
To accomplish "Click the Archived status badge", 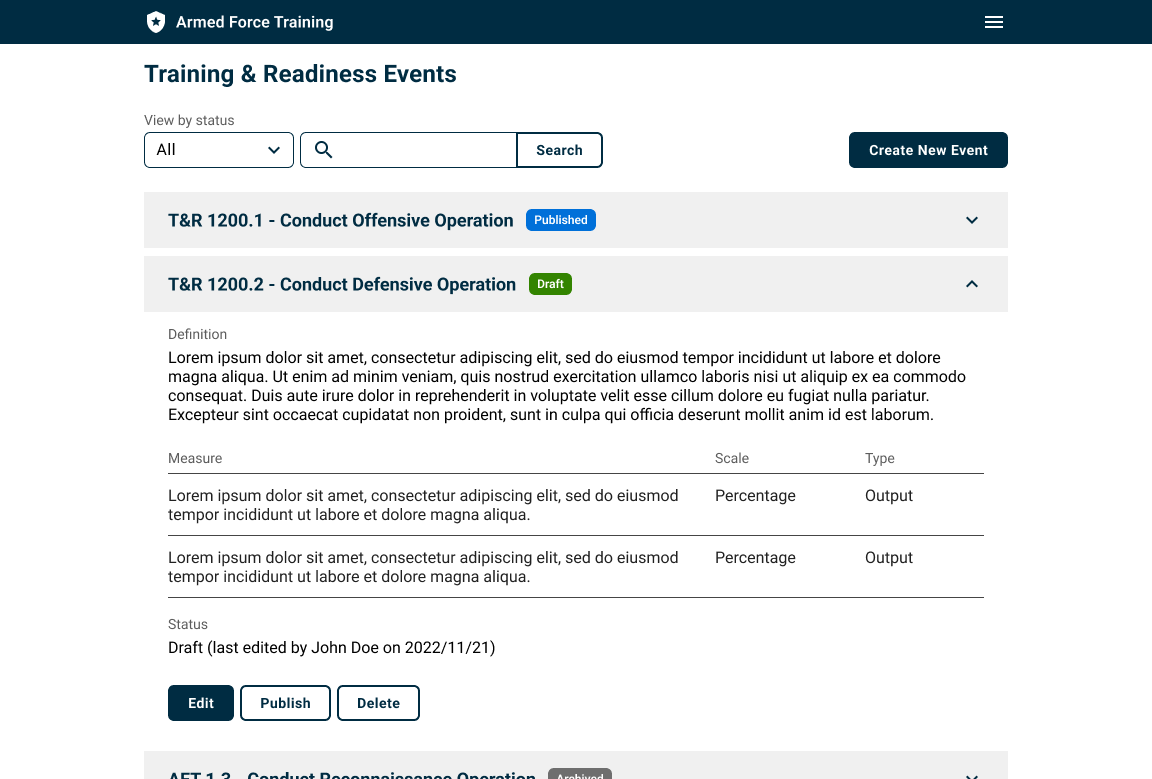I will click(x=580, y=775).
